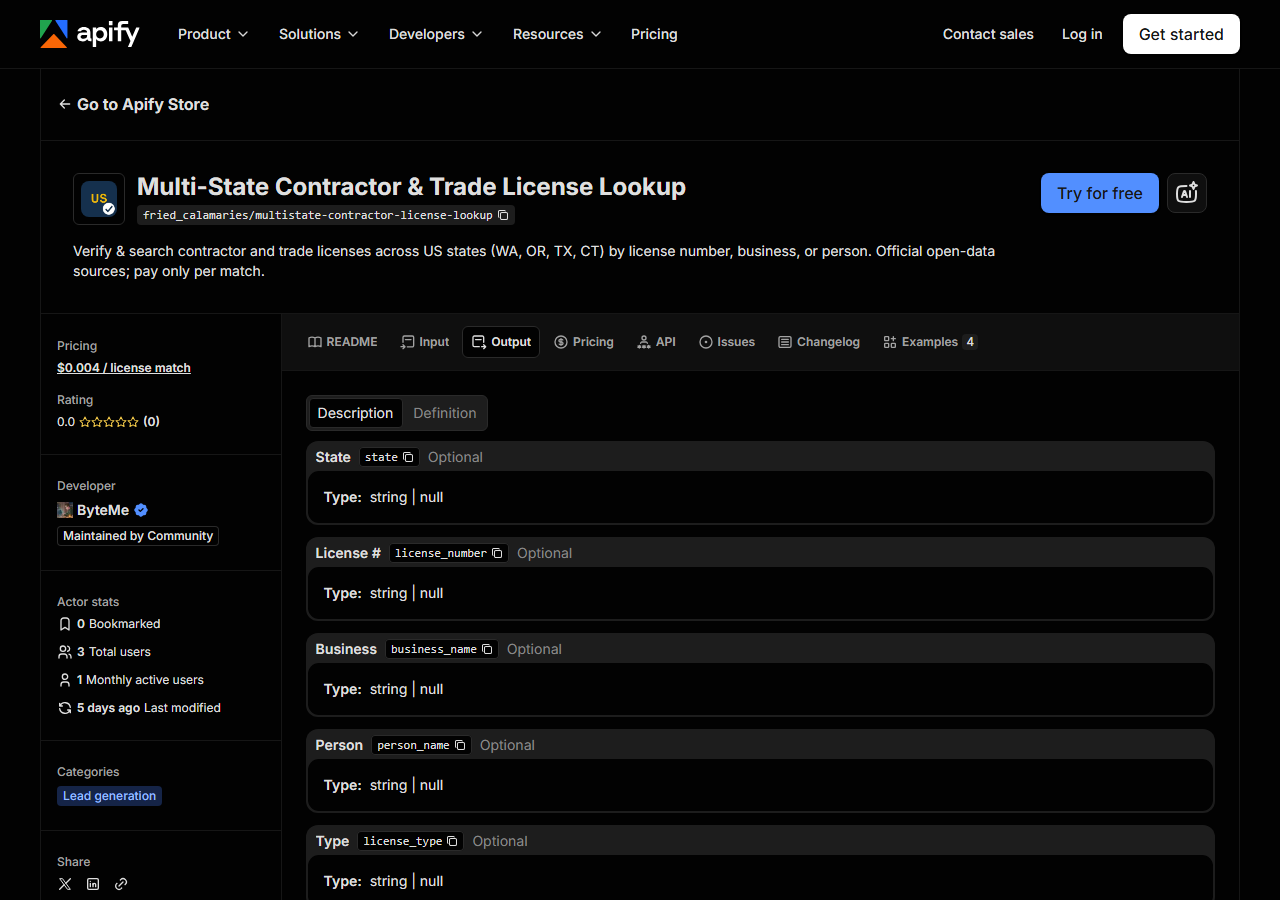This screenshot has width=1280, height=900.
Task: Click the Business field header
Action: 760,649
